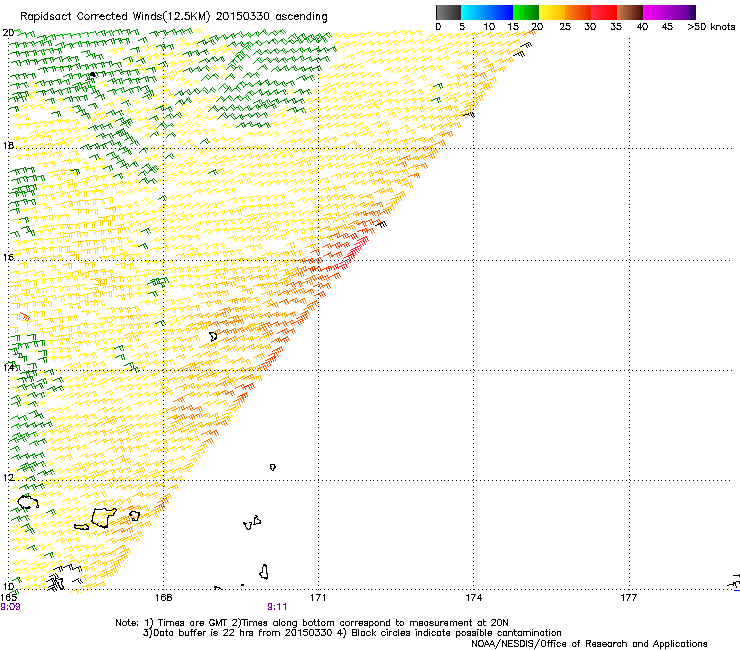Click the tiny island outline near 12.2N 170E
The height and width of the screenshot is (650, 740).
[x=273, y=467]
